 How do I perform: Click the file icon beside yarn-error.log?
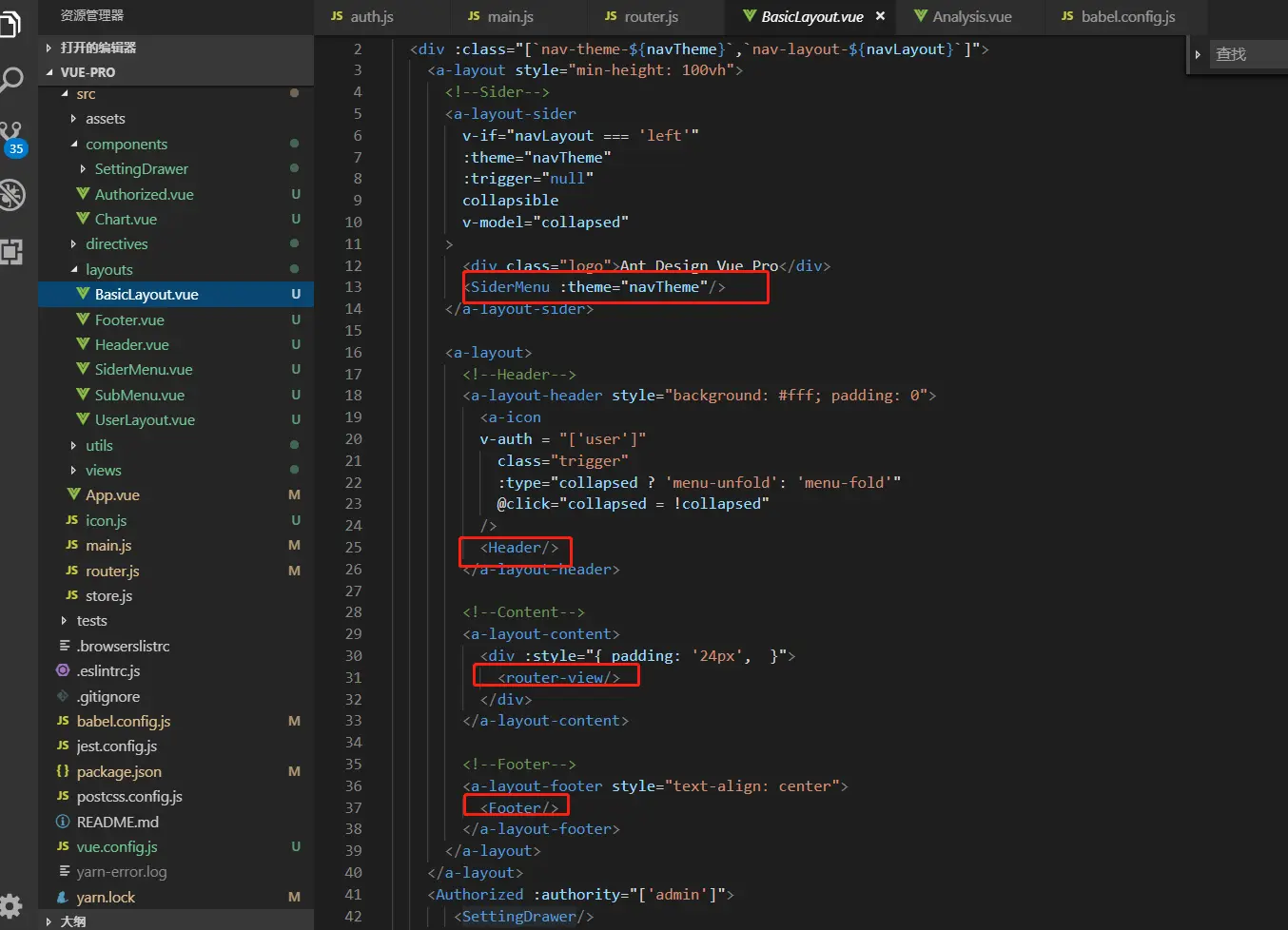64,871
